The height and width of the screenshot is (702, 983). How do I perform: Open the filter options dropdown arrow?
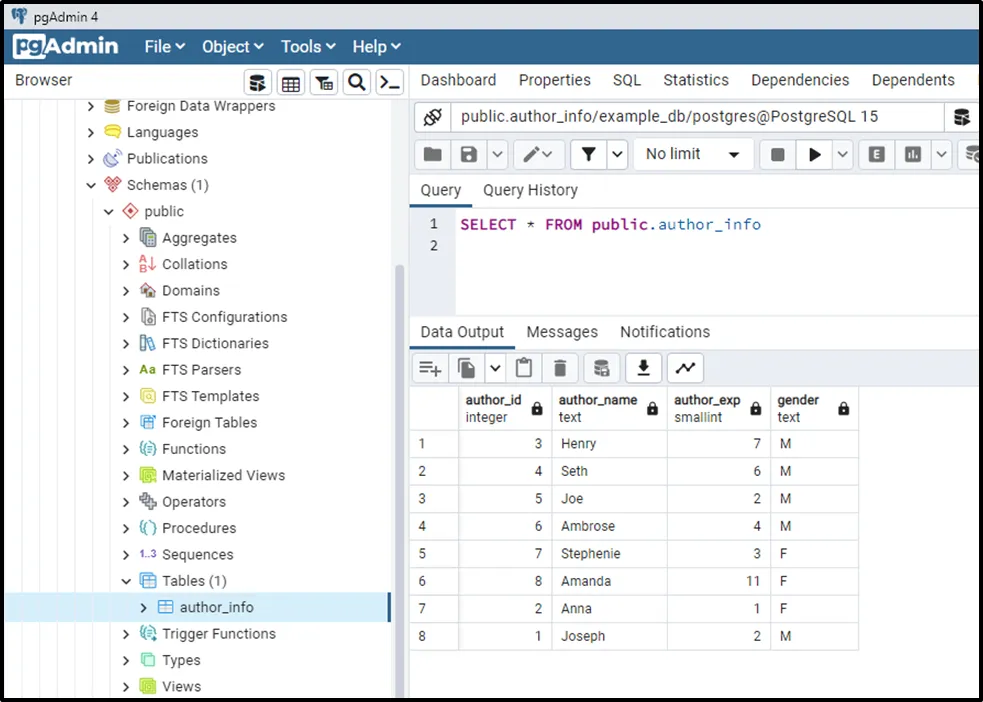click(x=617, y=154)
